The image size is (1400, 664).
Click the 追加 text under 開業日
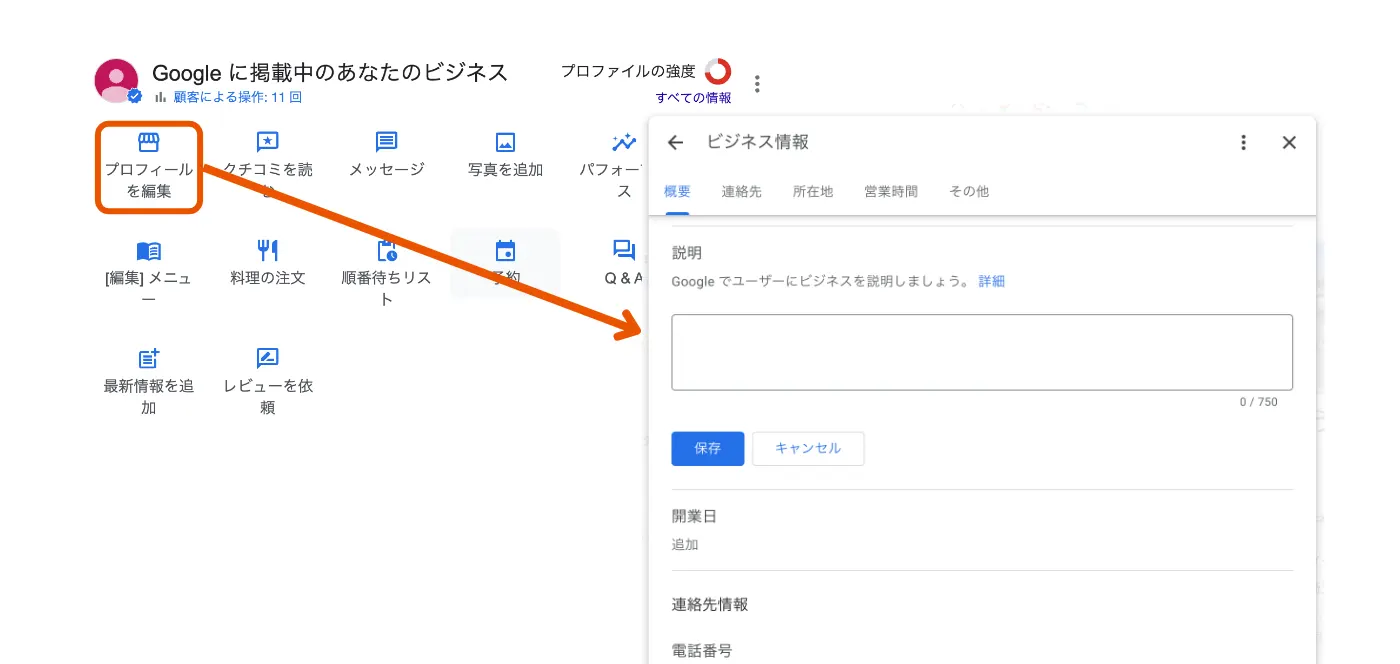(685, 545)
